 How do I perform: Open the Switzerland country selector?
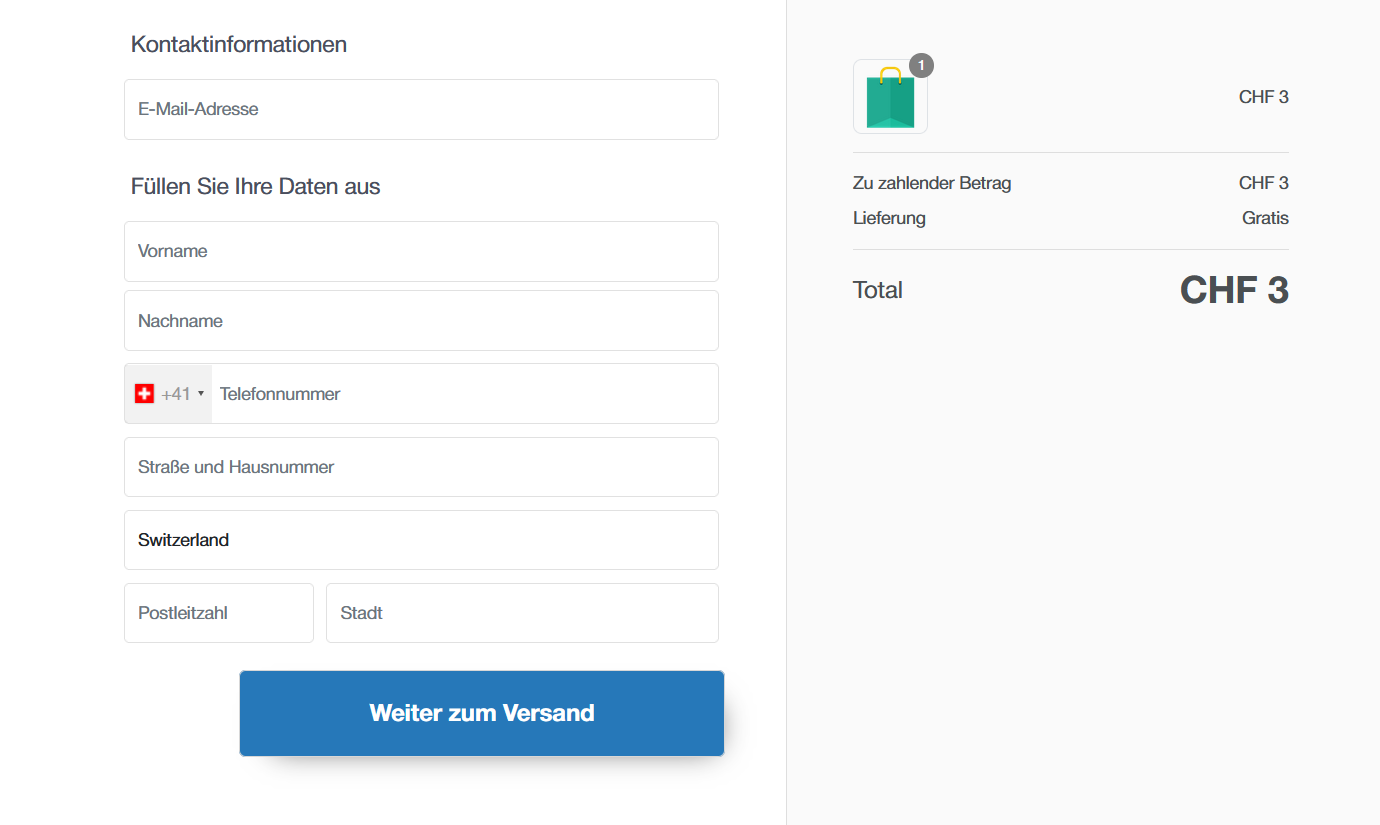coord(421,540)
